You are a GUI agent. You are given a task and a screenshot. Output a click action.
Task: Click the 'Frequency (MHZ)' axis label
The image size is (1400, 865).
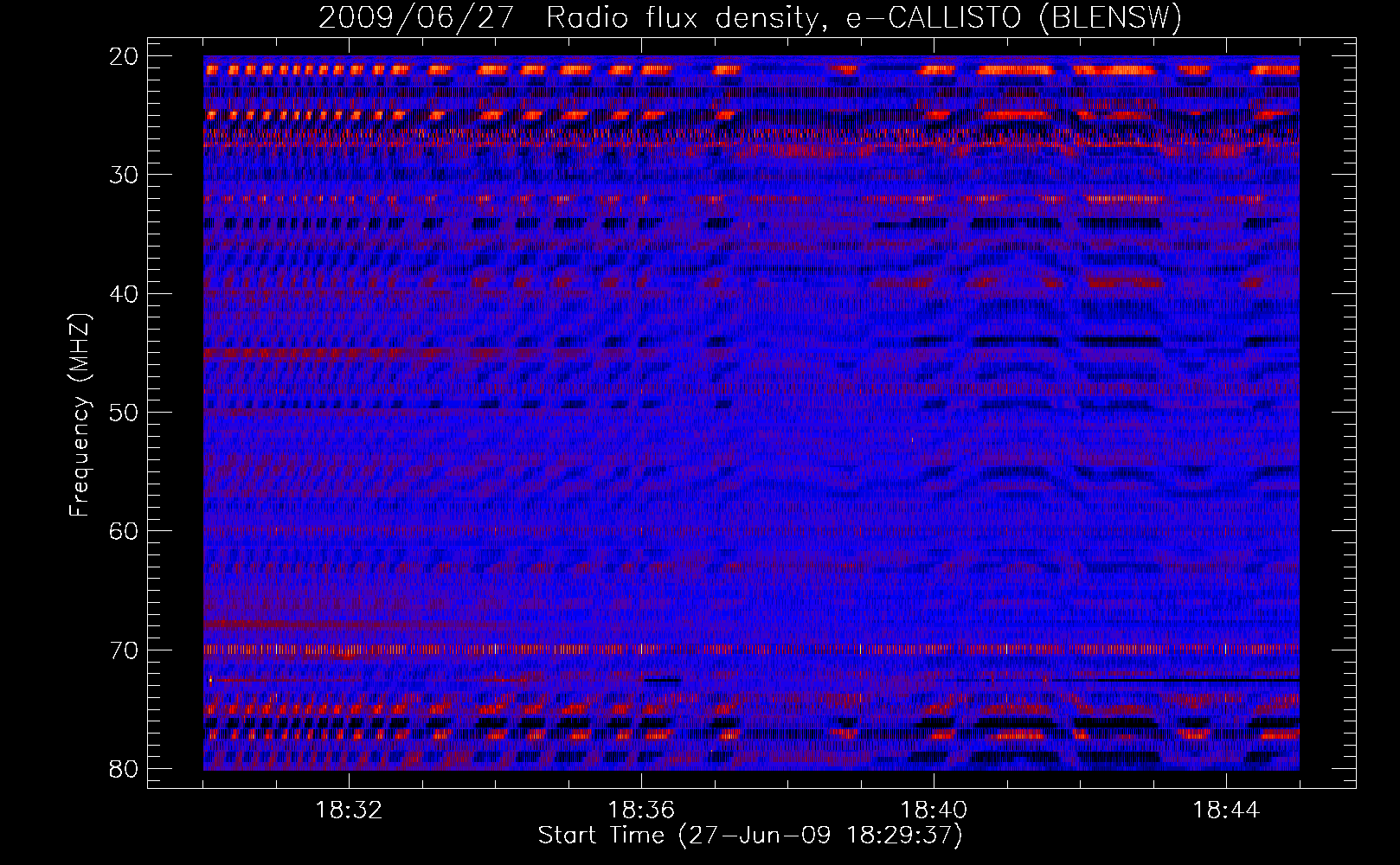(x=80, y=414)
